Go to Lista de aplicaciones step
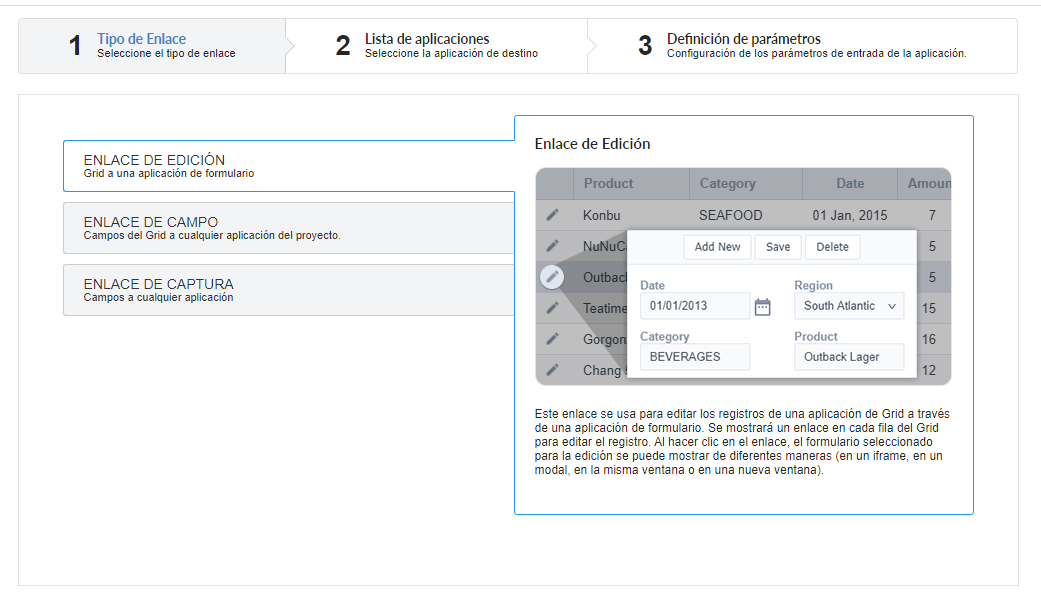 pos(437,46)
